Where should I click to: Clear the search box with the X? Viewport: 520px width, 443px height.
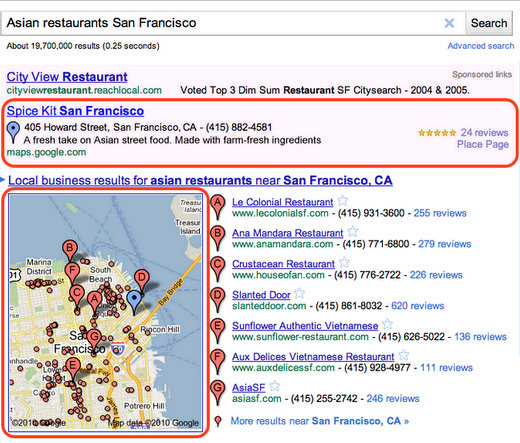[x=449, y=23]
